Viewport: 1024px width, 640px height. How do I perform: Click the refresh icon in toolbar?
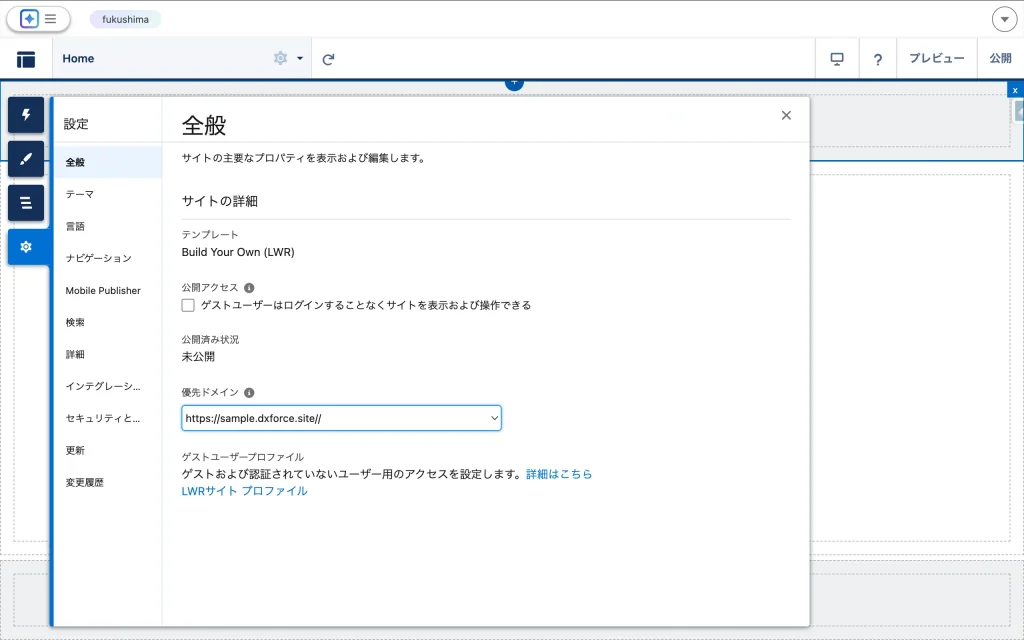coord(328,59)
